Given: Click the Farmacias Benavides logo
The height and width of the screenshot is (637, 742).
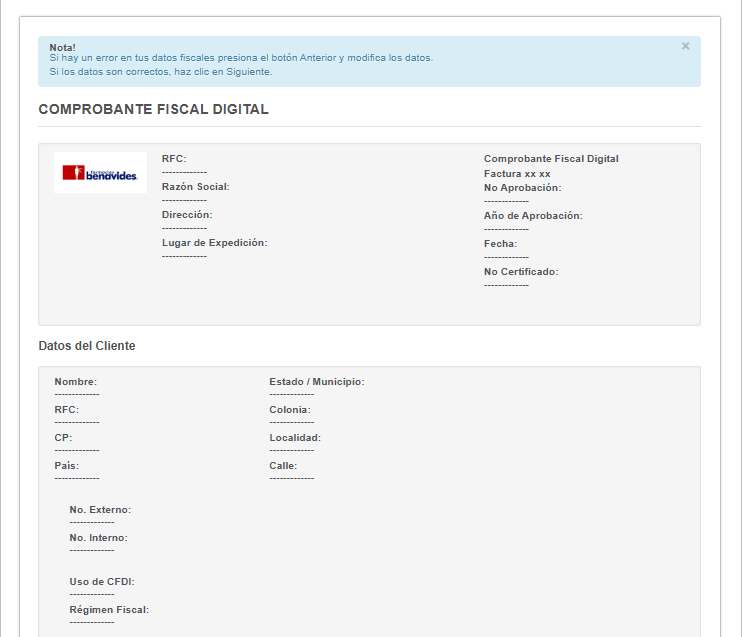Looking at the screenshot, I should (x=100, y=172).
